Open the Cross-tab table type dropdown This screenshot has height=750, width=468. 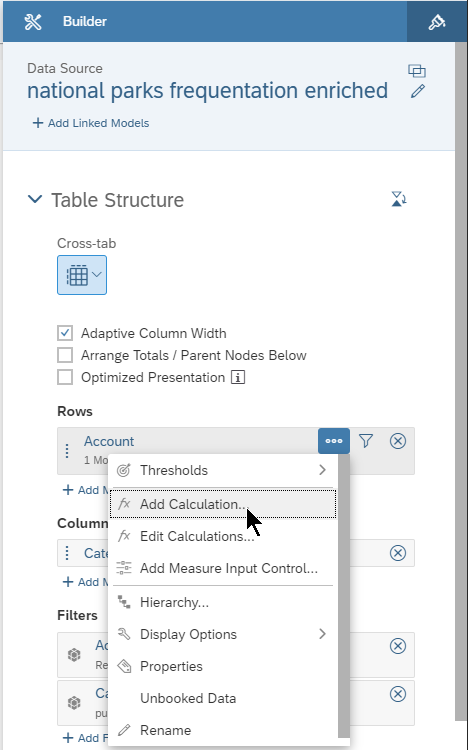click(x=82, y=275)
